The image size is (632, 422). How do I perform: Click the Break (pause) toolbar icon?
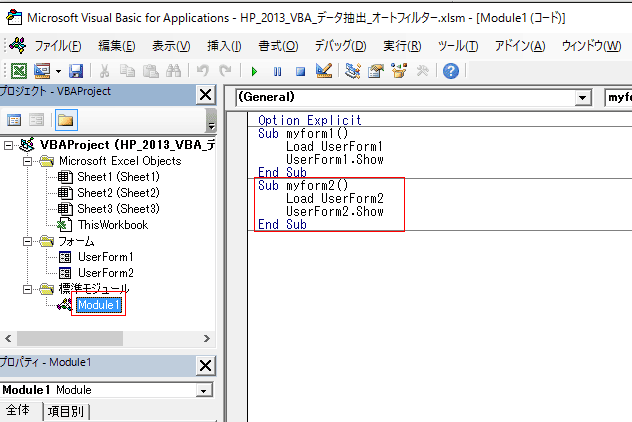tap(277, 71)
